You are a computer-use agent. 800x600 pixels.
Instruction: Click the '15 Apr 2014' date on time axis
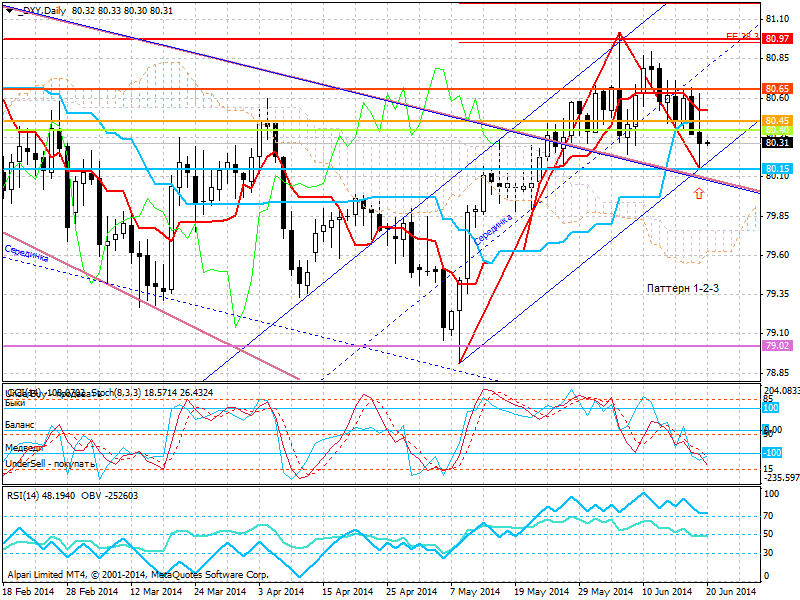(348, 591)
